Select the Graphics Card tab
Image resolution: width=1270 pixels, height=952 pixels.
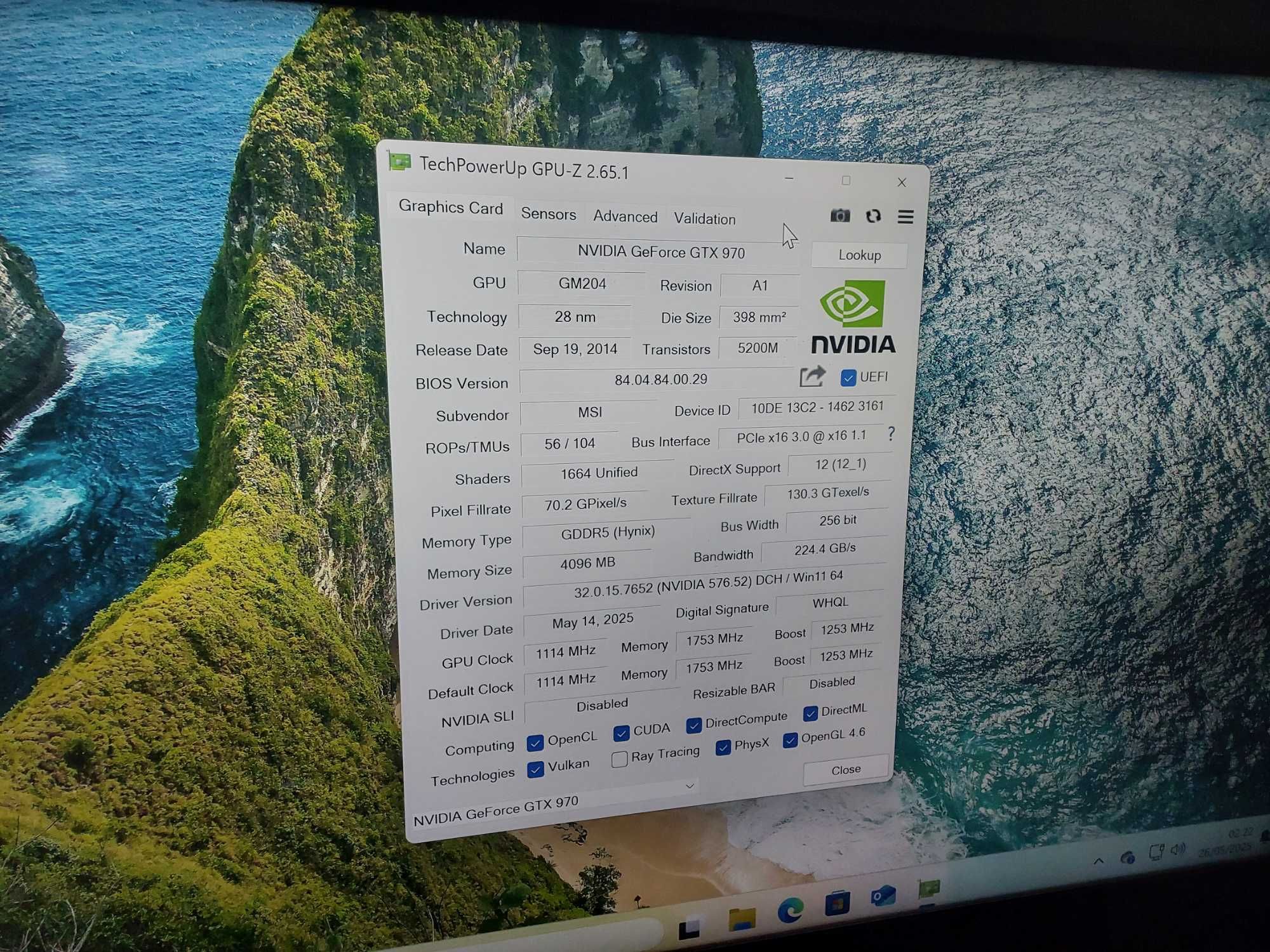450,208
